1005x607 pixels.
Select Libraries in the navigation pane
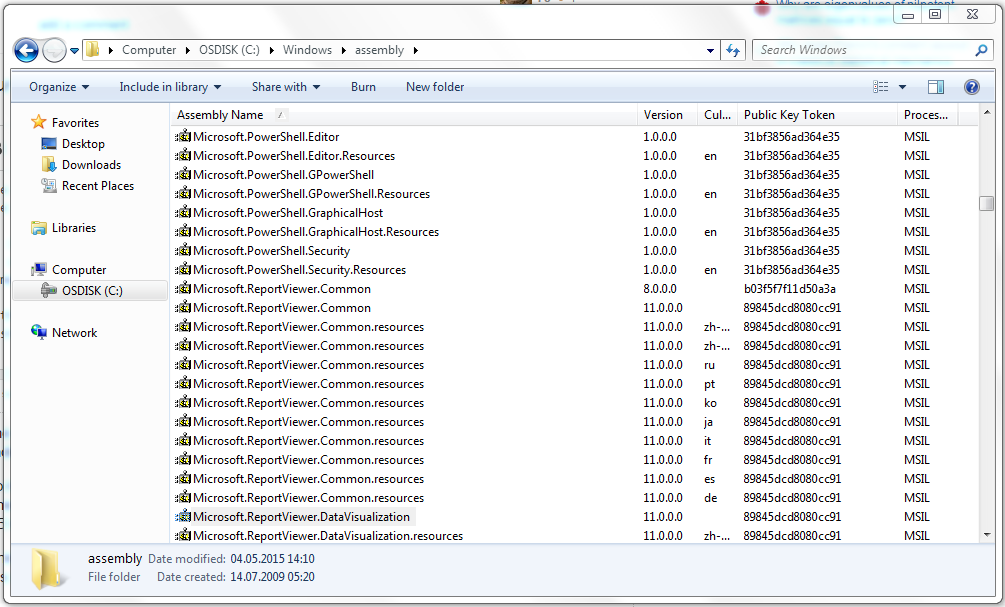tap(74, 228)
